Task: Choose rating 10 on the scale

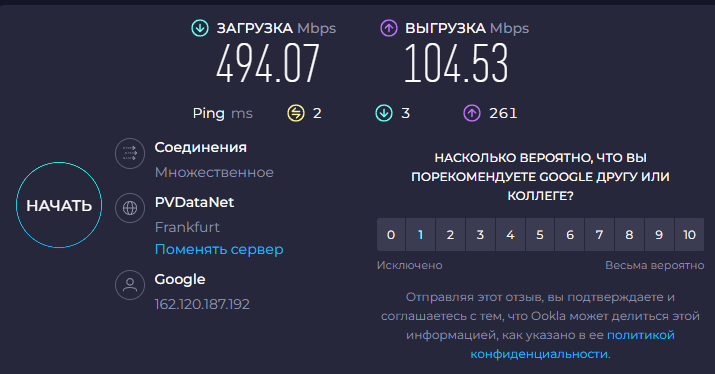Action: point(689,234)
